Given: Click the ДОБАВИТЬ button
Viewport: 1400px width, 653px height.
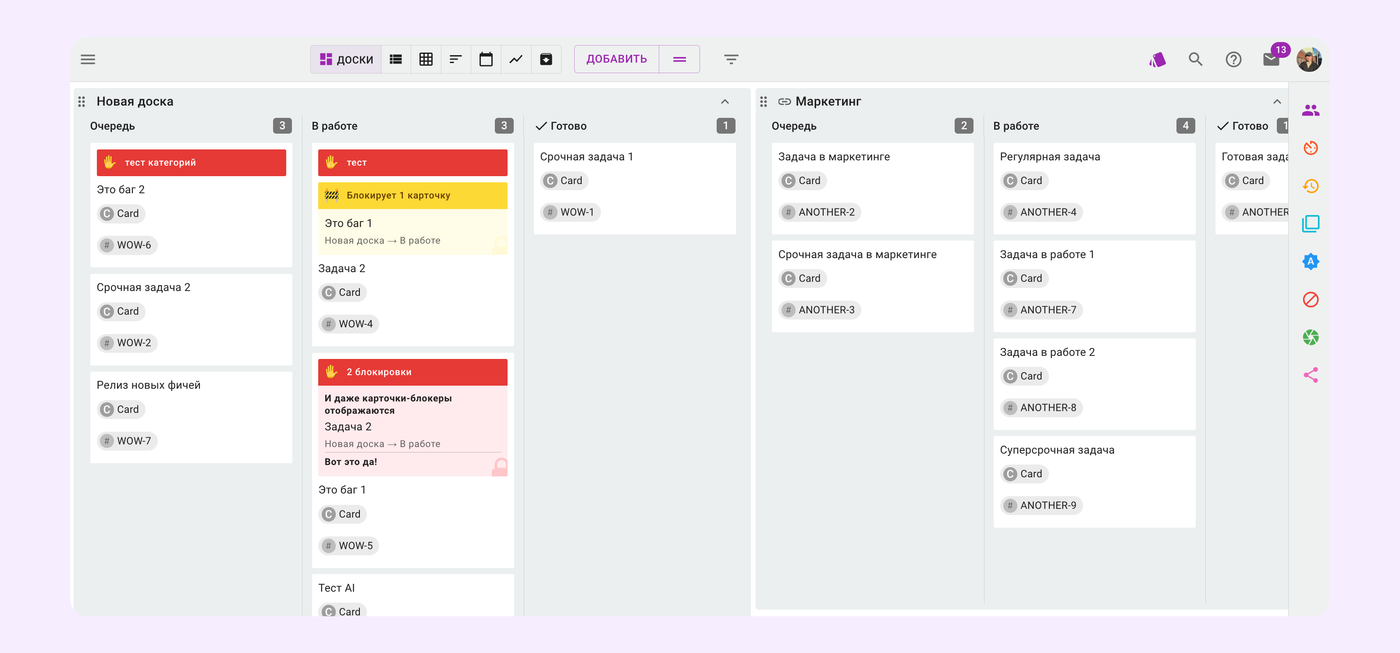Looking at the screenshot, I should click(x=616, y=60).
